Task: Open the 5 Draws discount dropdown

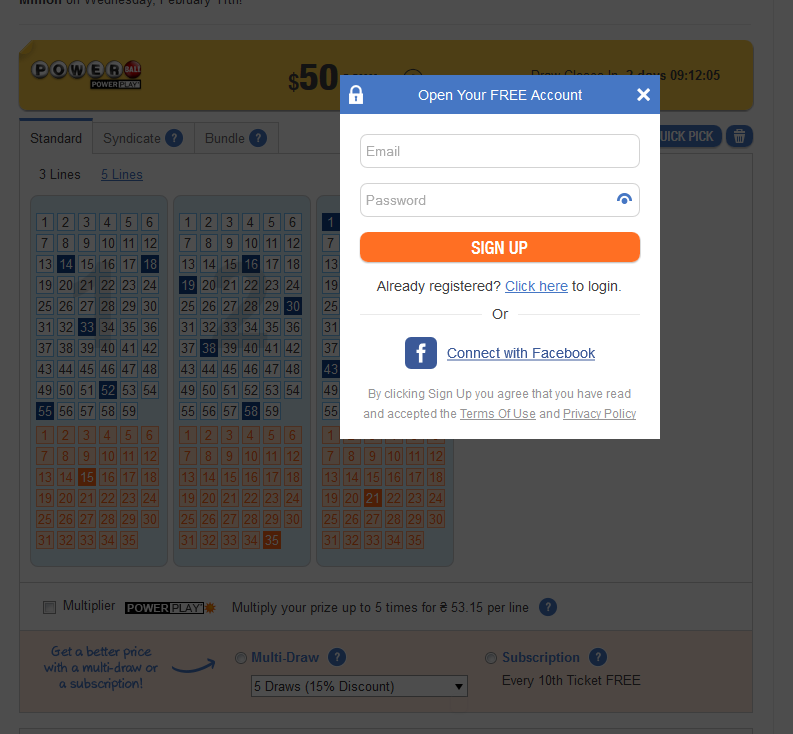Action: point(359,686)
